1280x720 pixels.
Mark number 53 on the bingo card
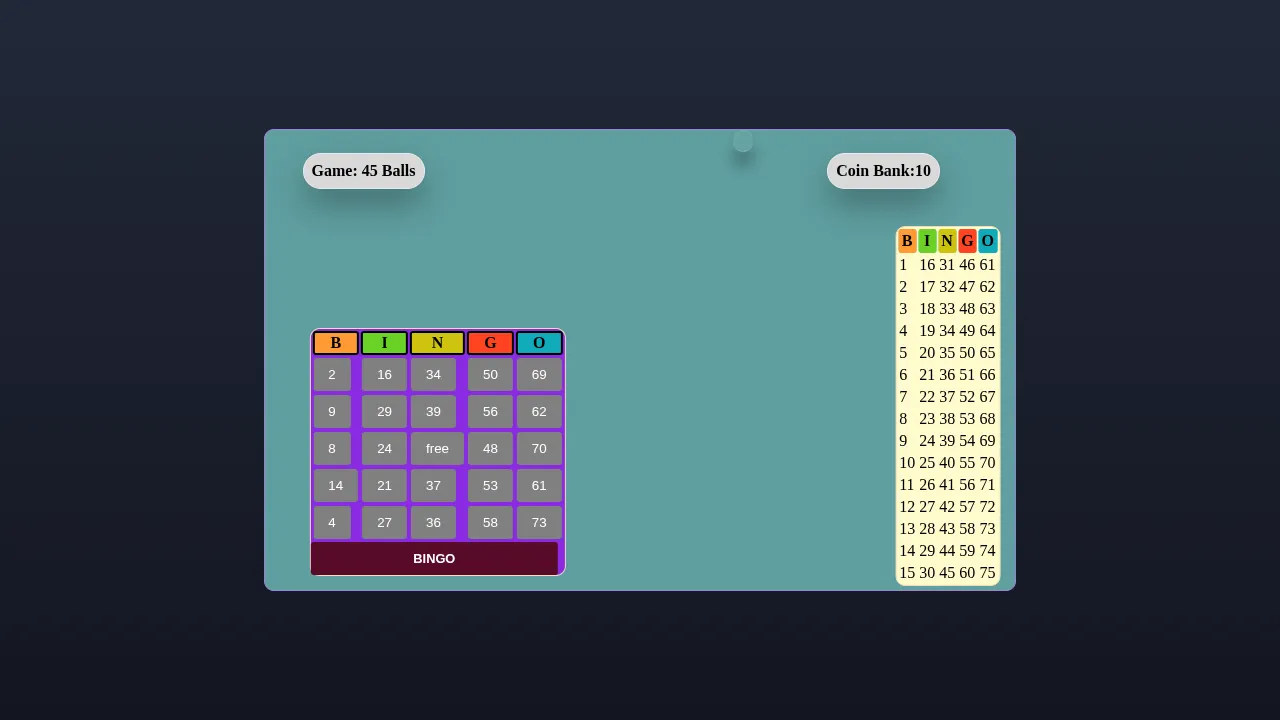(x=490, y=486)
